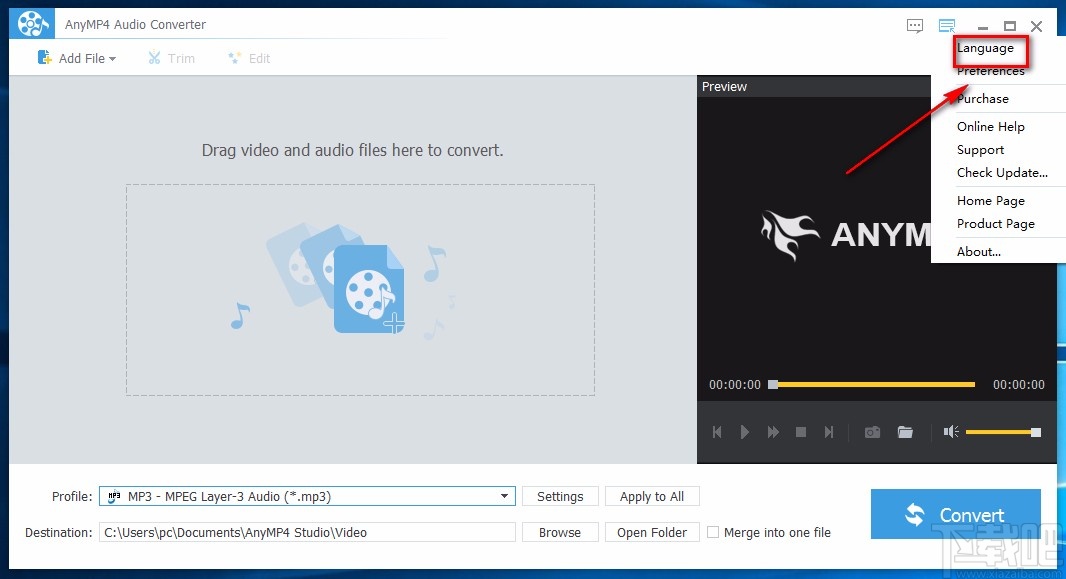The height and width of the screenshot is (579, 1066).
Task: Click the snapshot camera icon
Action: point(871,432)
